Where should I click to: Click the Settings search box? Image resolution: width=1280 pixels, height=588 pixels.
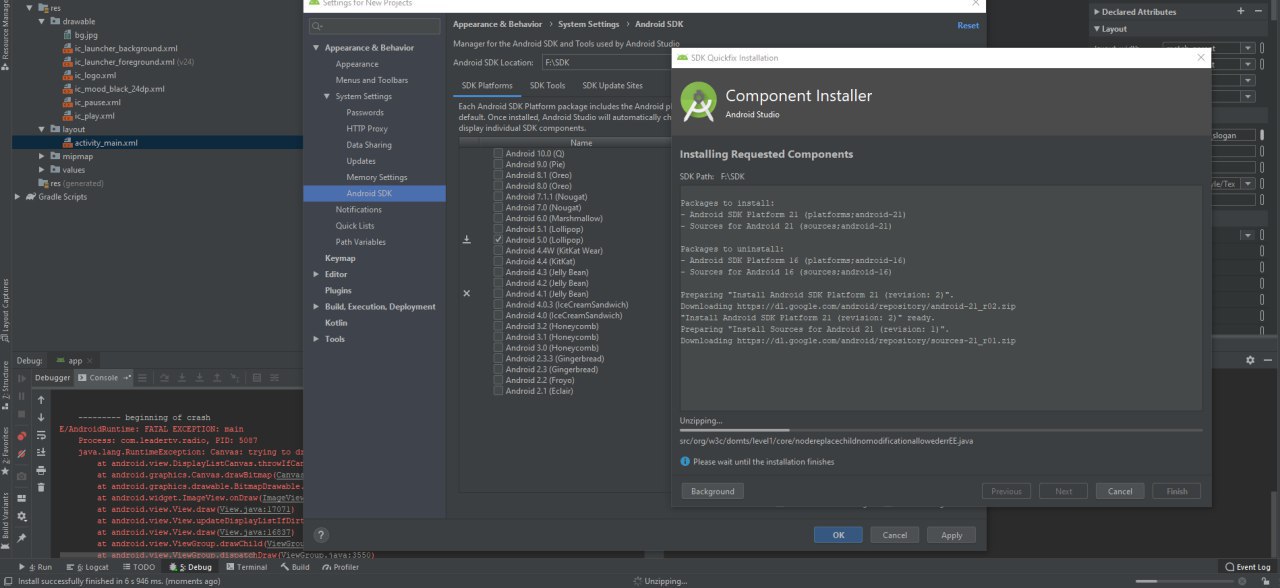(374, 25)
